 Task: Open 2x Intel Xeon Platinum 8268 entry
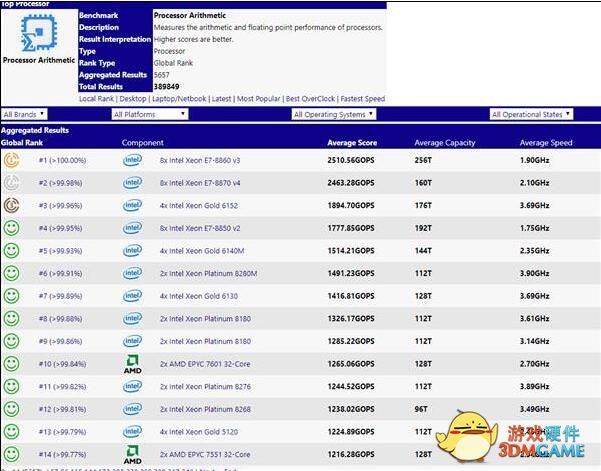point(205,409)
